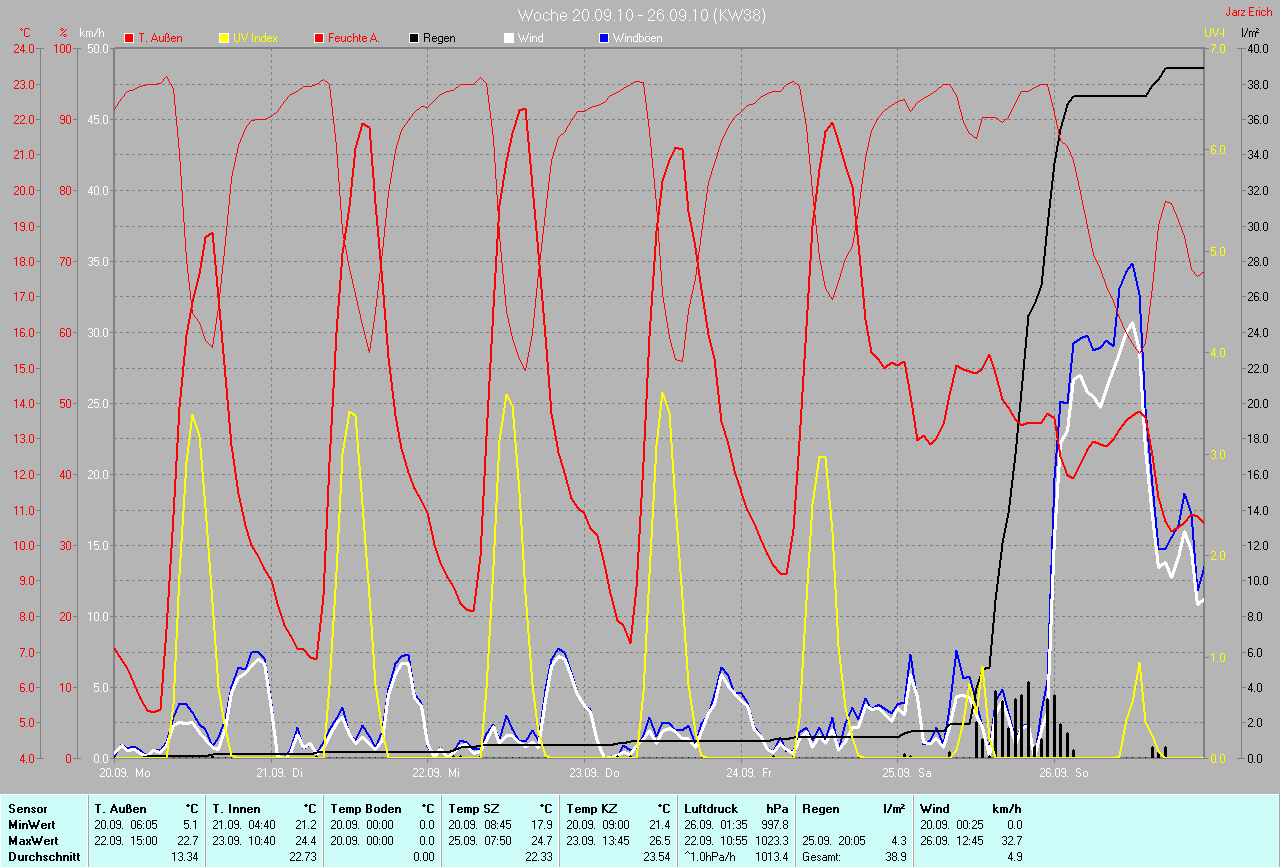Click the 24.09. Fr date marker
This screenshot has height=867, width=1280.
[749, 773]
